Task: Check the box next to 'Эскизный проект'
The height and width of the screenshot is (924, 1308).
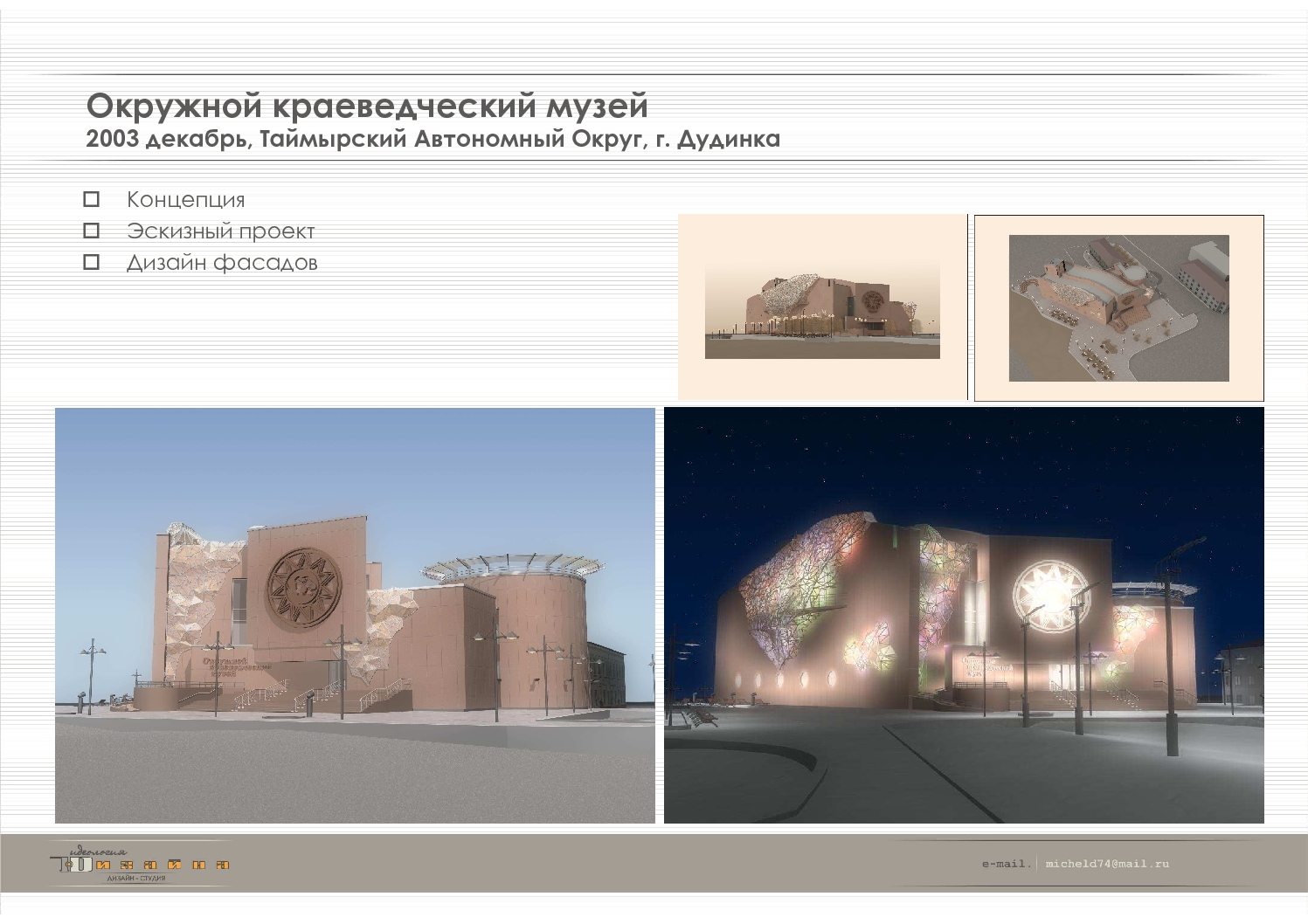Action: pyautogui.click(x=91, y=231)
